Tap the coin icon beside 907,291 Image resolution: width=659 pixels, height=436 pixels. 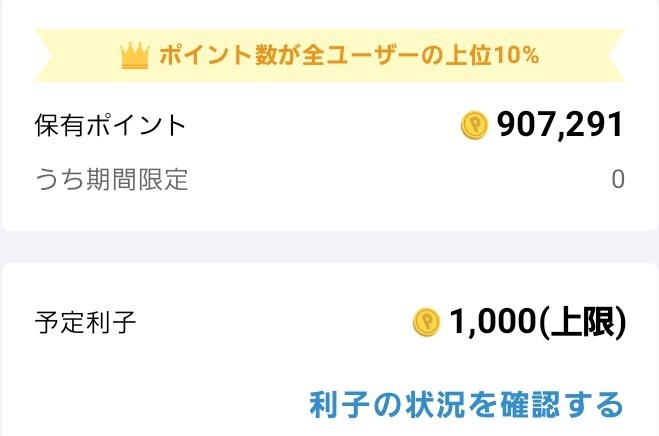tap(474, 125)
